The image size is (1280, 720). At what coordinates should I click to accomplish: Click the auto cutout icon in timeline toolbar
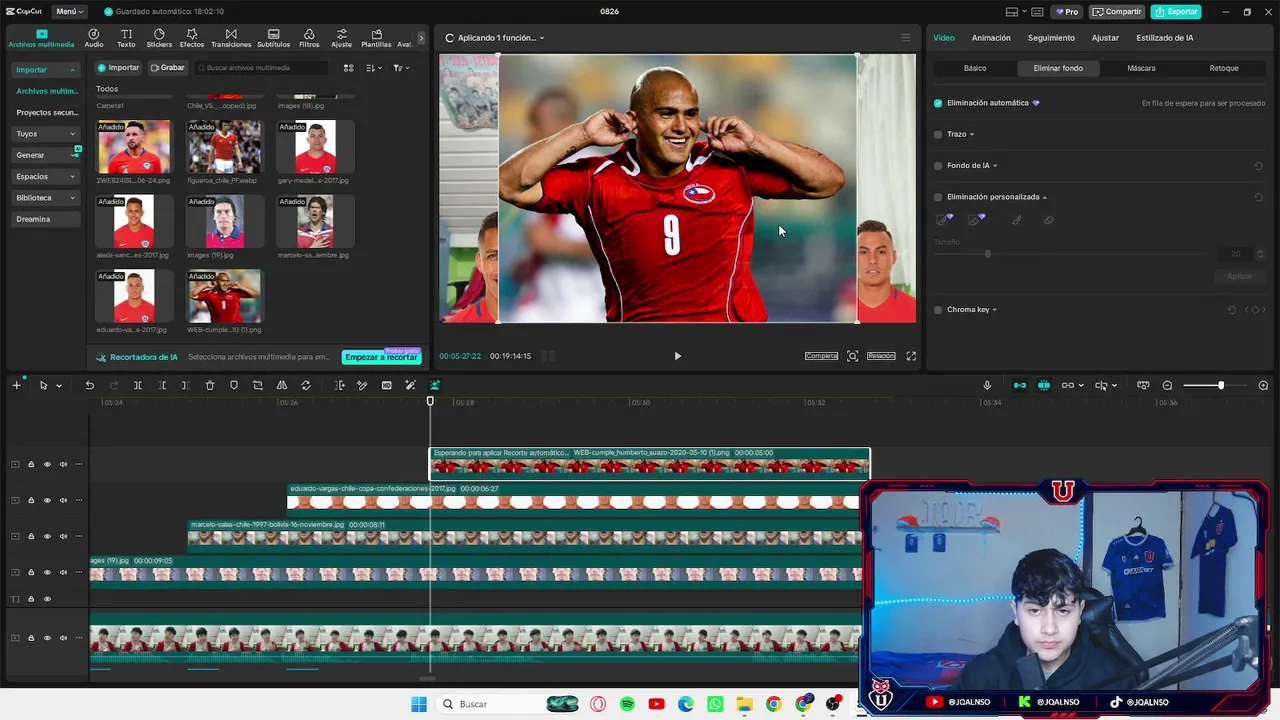tap(435, 386)
